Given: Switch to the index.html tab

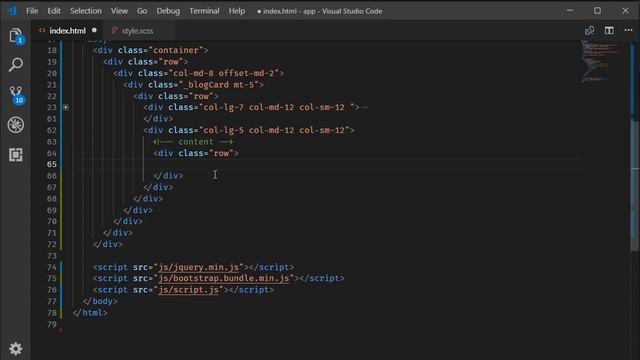Looking at the screenshot, I should [67, 31].
